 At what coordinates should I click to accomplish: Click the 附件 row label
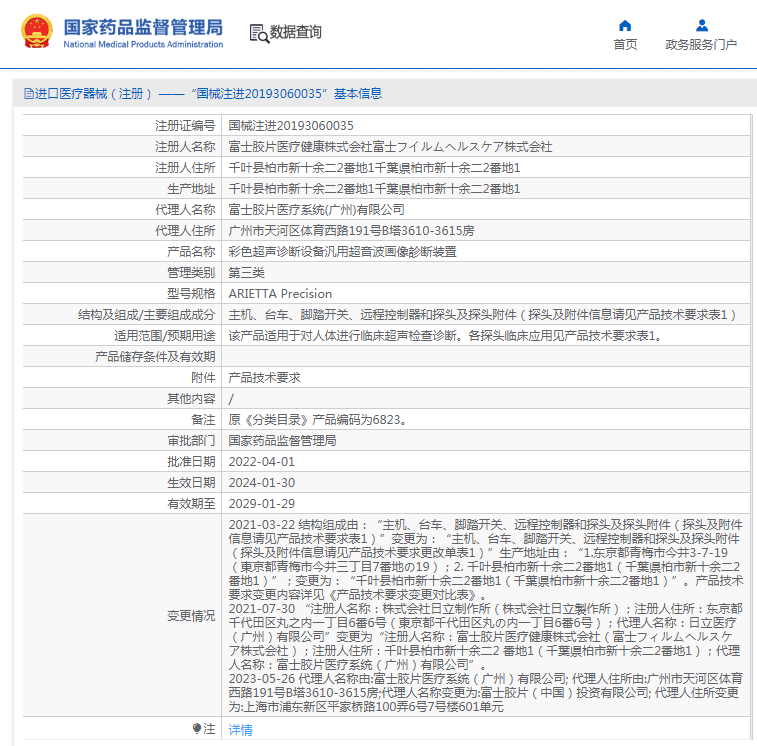pos(203,378)
